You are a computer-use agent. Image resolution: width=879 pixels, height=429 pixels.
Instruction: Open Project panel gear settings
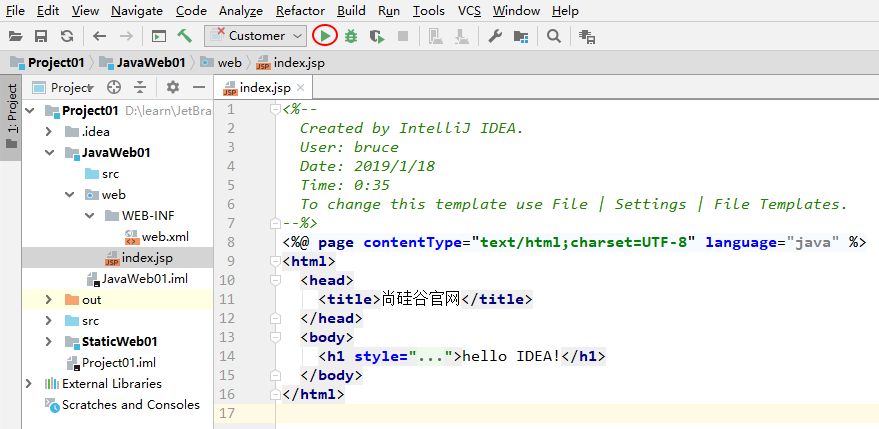(172, 87)
